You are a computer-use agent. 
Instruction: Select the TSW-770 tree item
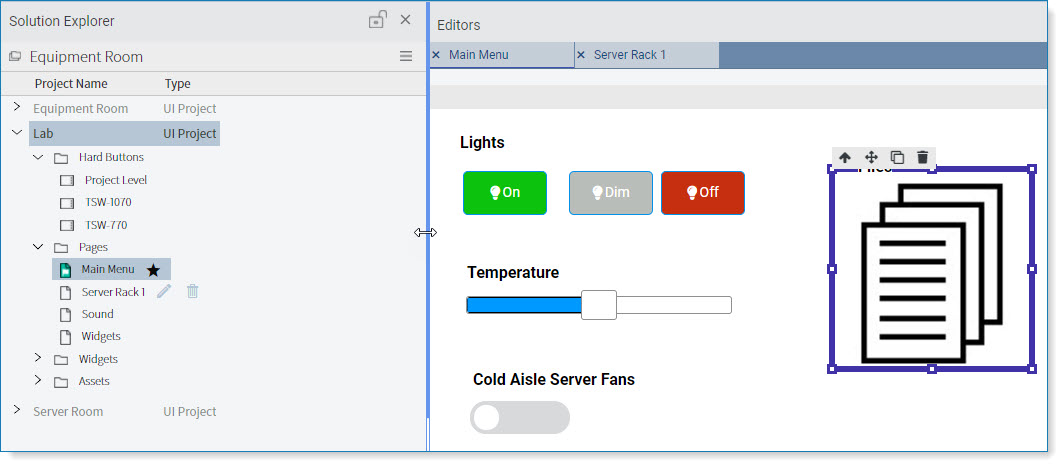(x=106, y=225)
